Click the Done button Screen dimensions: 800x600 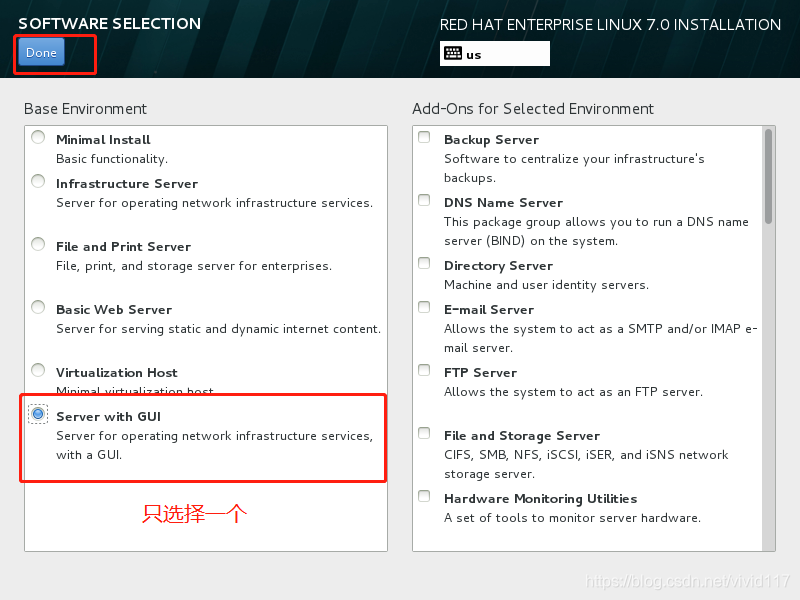[41, 53]
